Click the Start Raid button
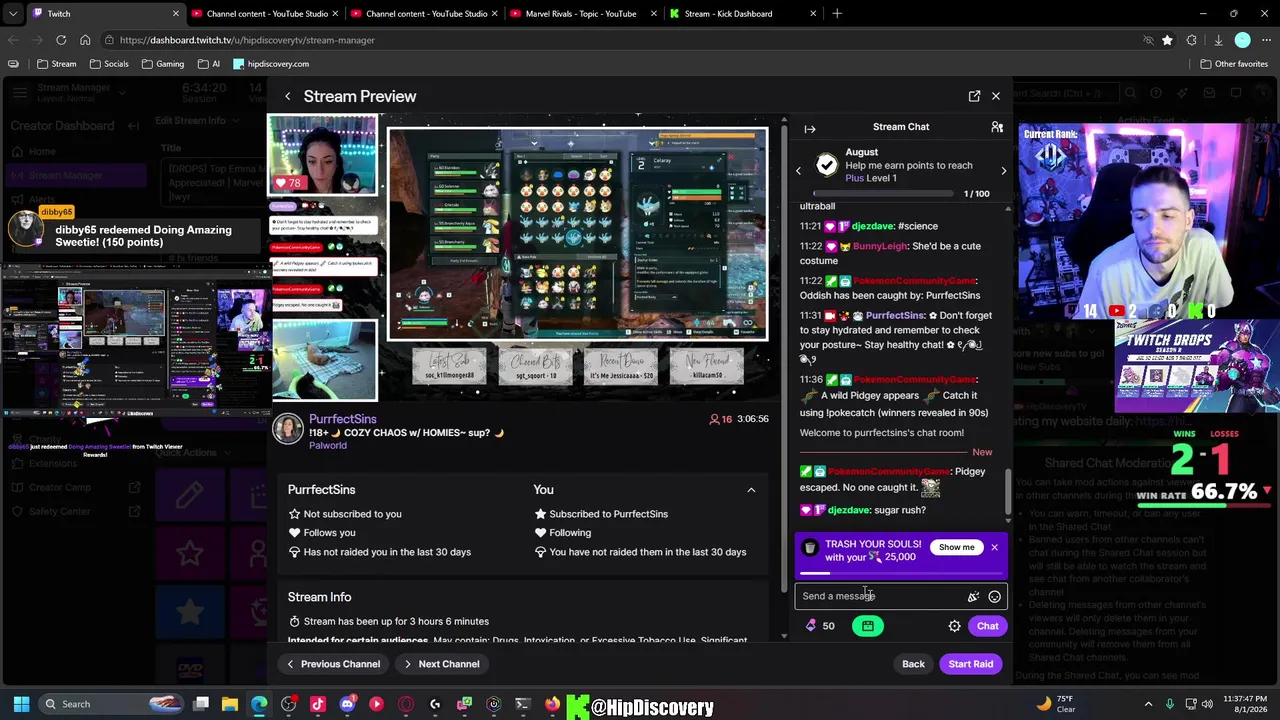The width and height of the screenshot is (1280, 720). coord(971,664)
